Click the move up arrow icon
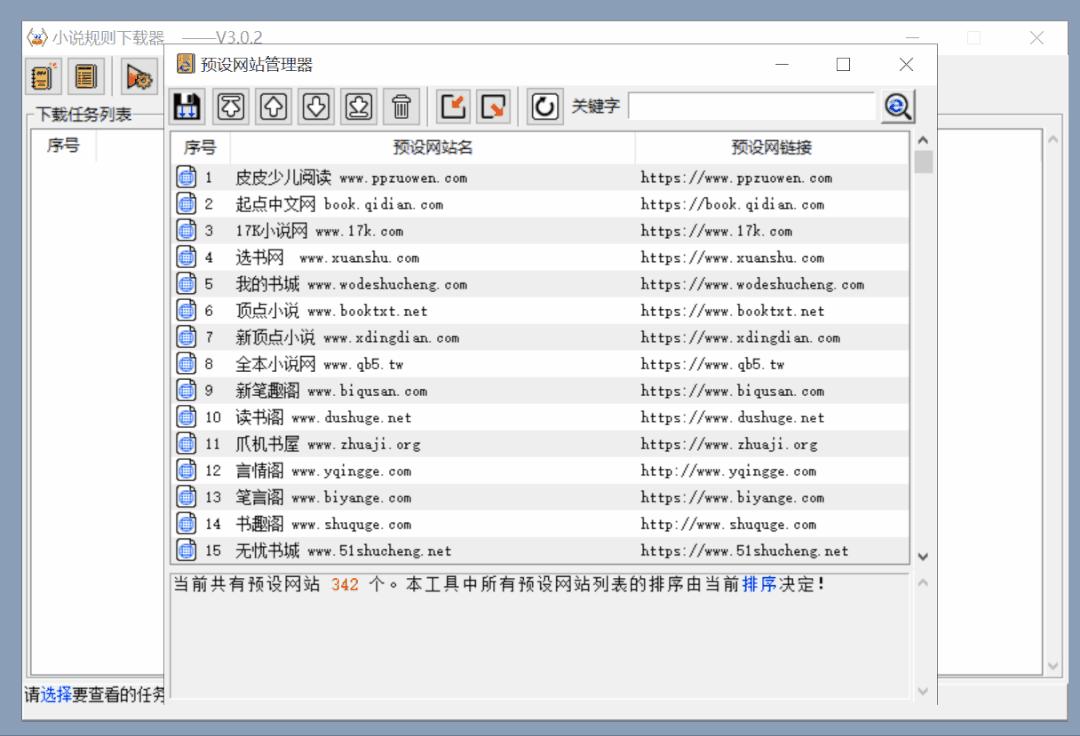This screenshot has height=736, width=1080. 273,106
